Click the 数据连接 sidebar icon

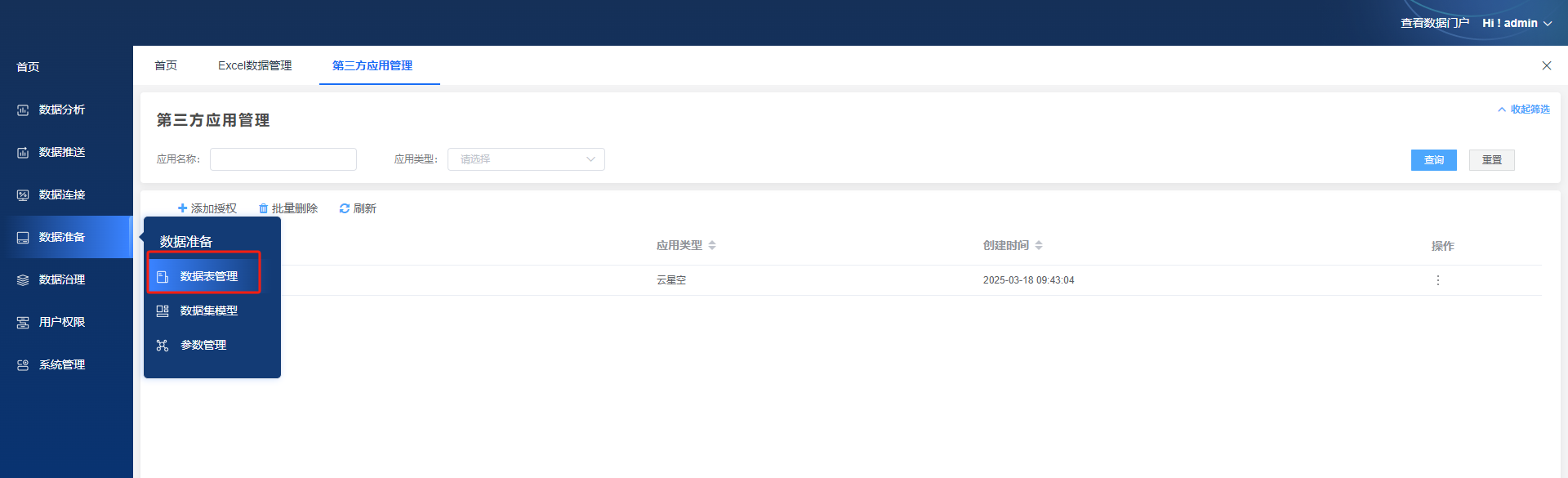pos(23,195)
